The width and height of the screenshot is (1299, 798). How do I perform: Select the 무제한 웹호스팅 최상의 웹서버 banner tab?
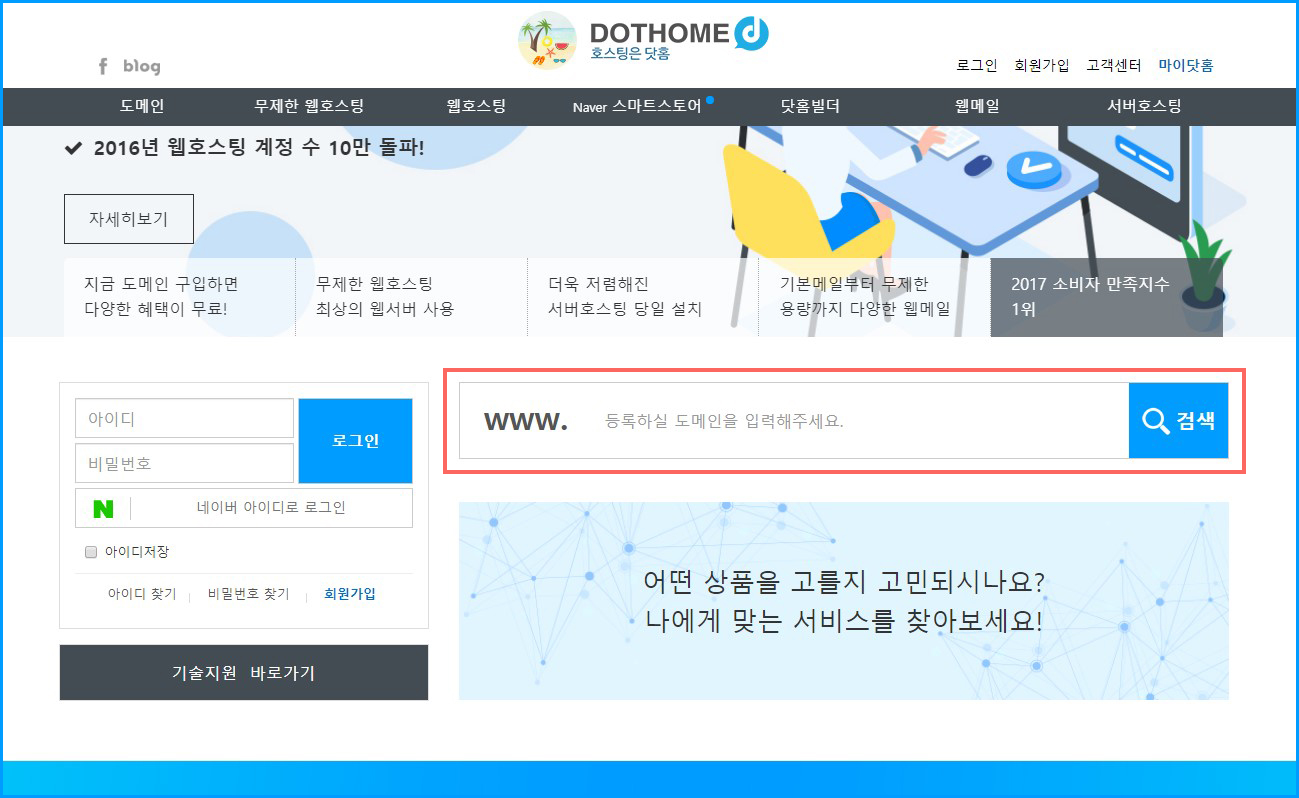(412, 297)
